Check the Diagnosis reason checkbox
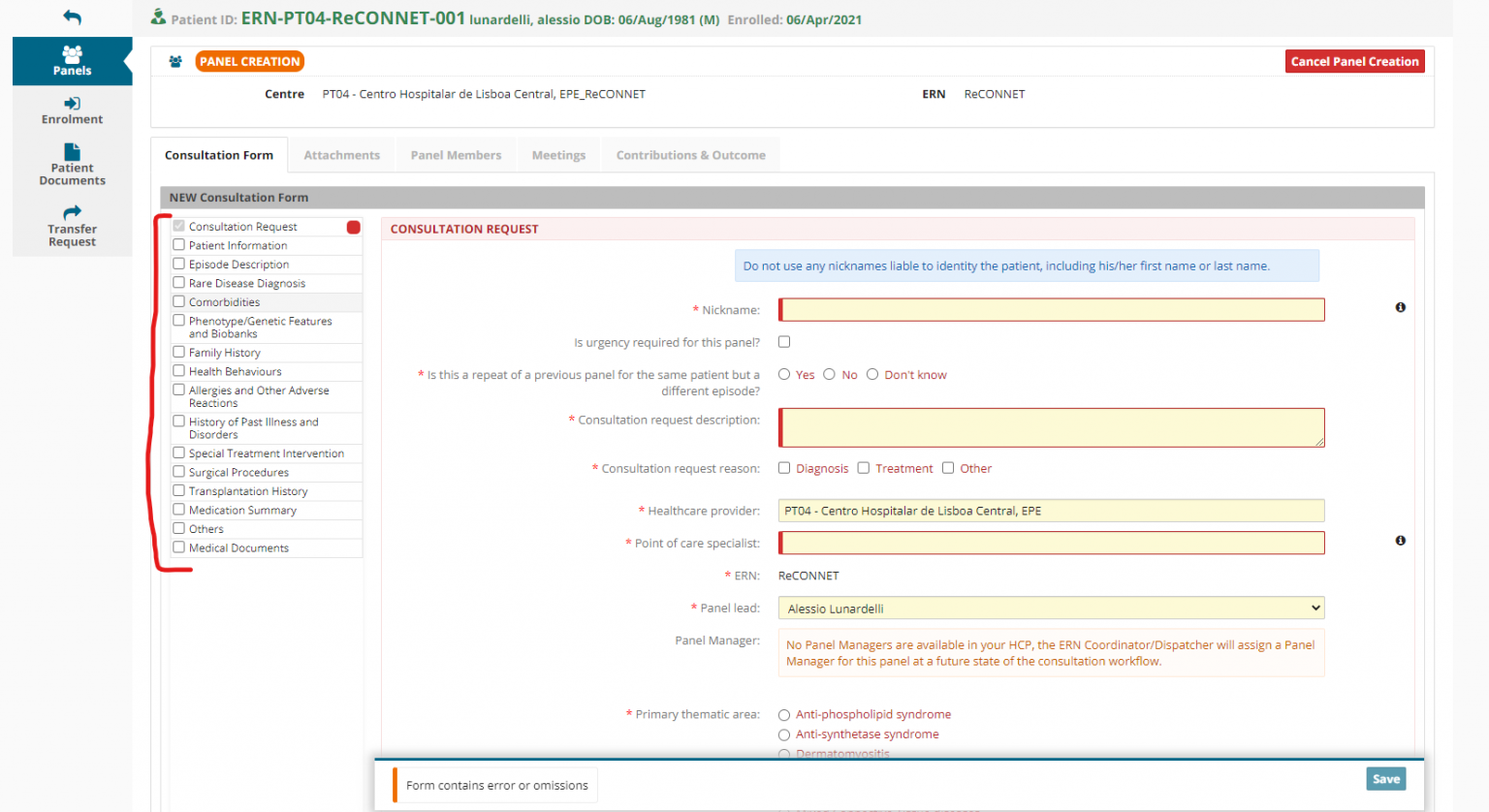 [784, 468]
